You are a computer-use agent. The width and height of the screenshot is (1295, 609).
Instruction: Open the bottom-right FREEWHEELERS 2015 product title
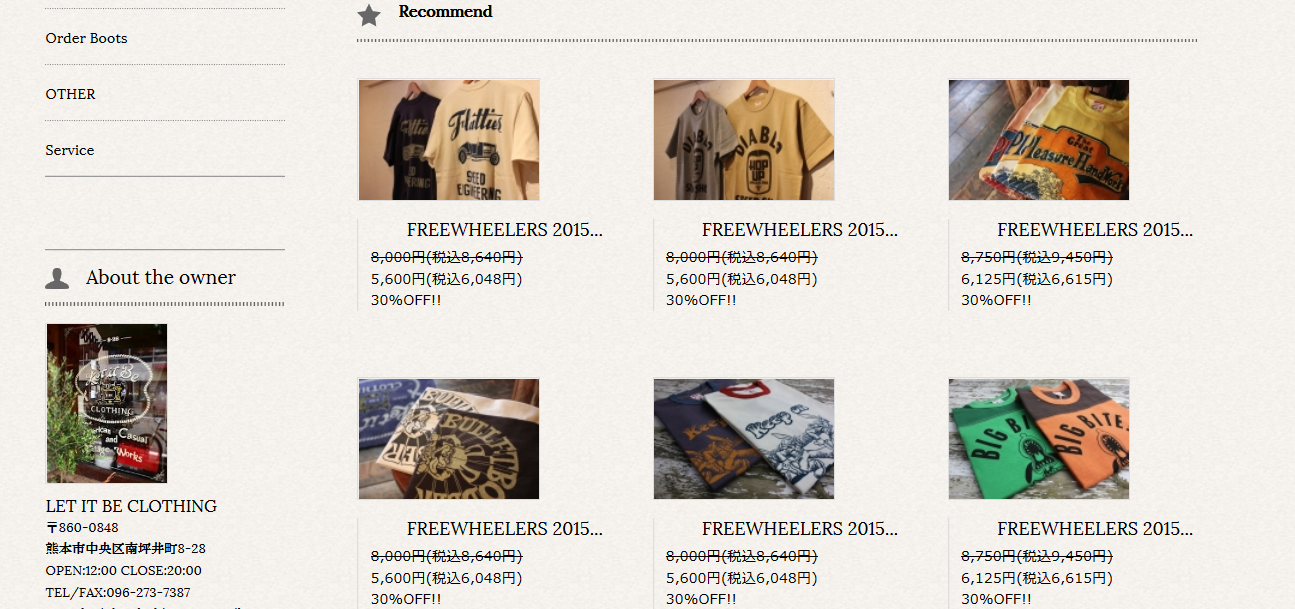pos(1095,529)
